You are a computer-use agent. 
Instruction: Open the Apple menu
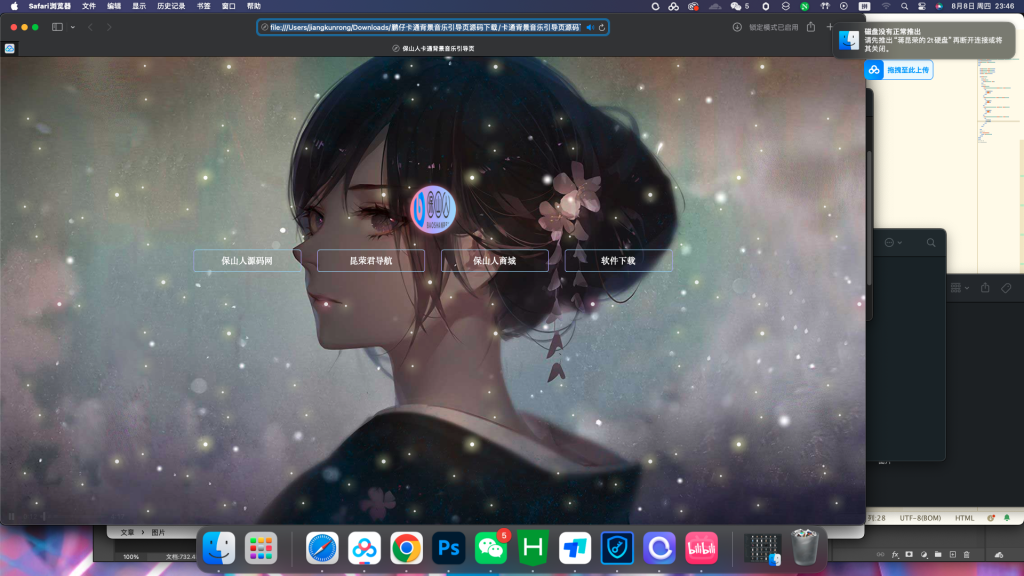pyautogui.click(x=14, y=7)
